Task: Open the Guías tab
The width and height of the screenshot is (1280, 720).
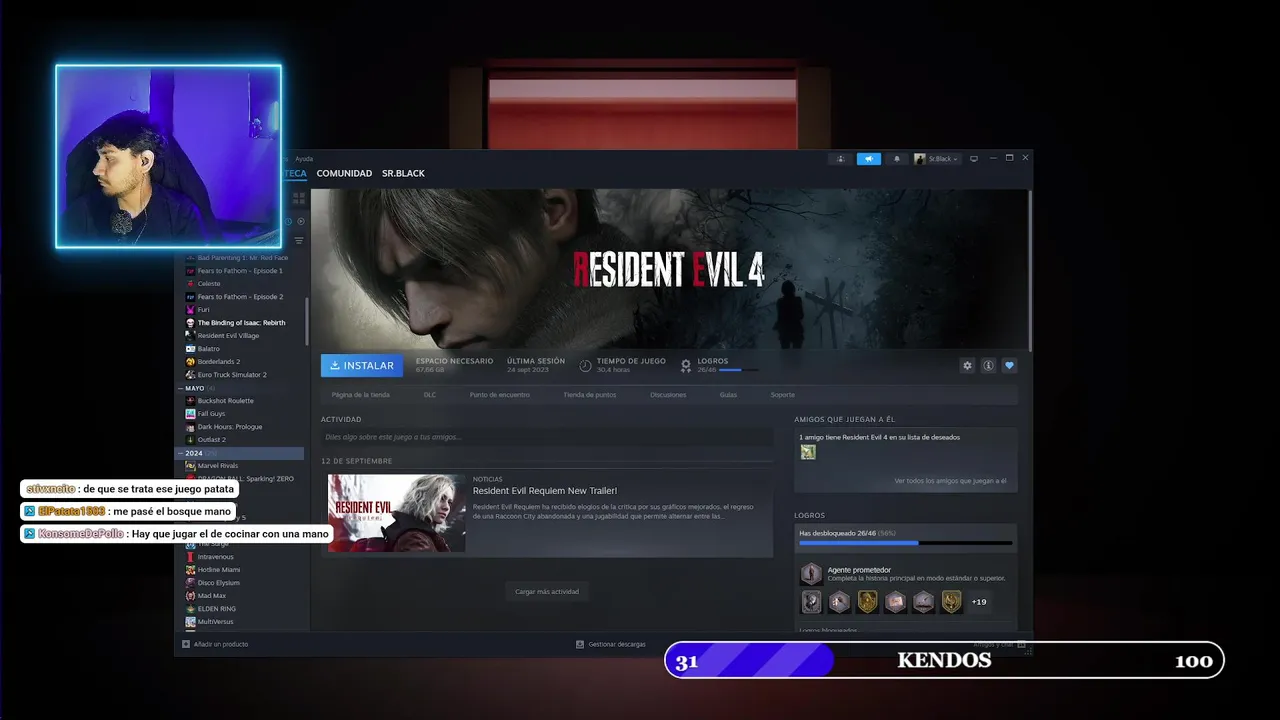Action: click(728, 395)
